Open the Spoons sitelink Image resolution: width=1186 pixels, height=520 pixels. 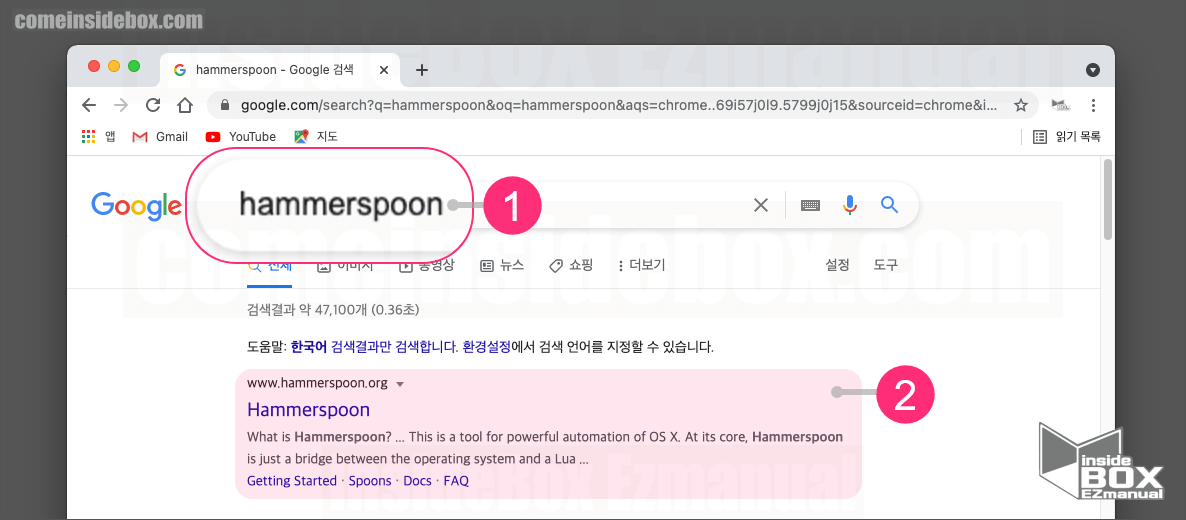coord(370,481)
